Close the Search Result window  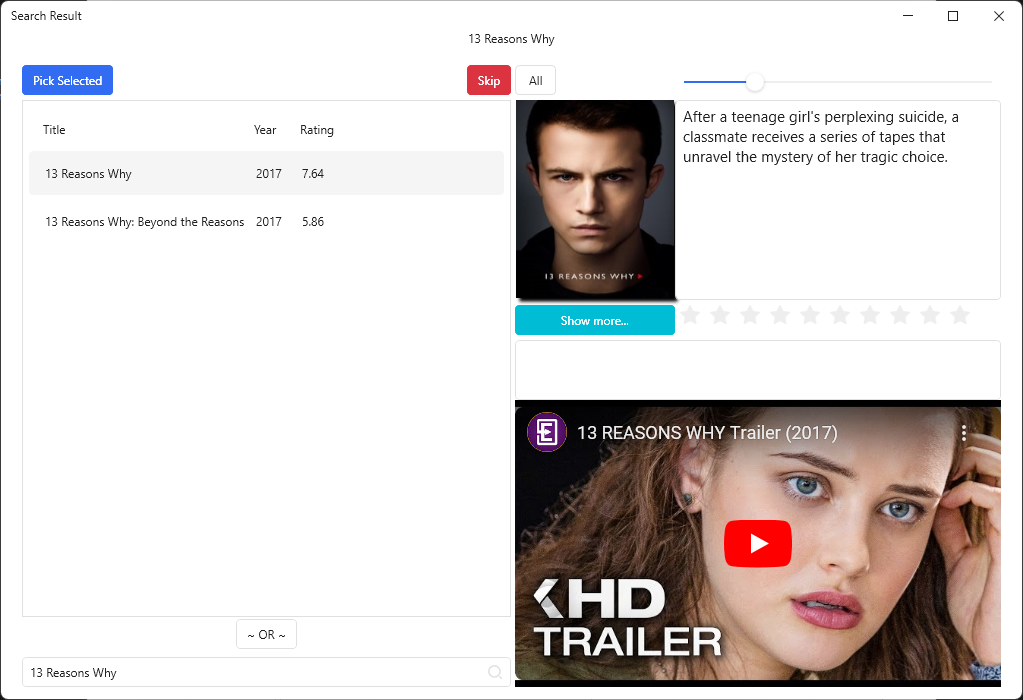999,16
